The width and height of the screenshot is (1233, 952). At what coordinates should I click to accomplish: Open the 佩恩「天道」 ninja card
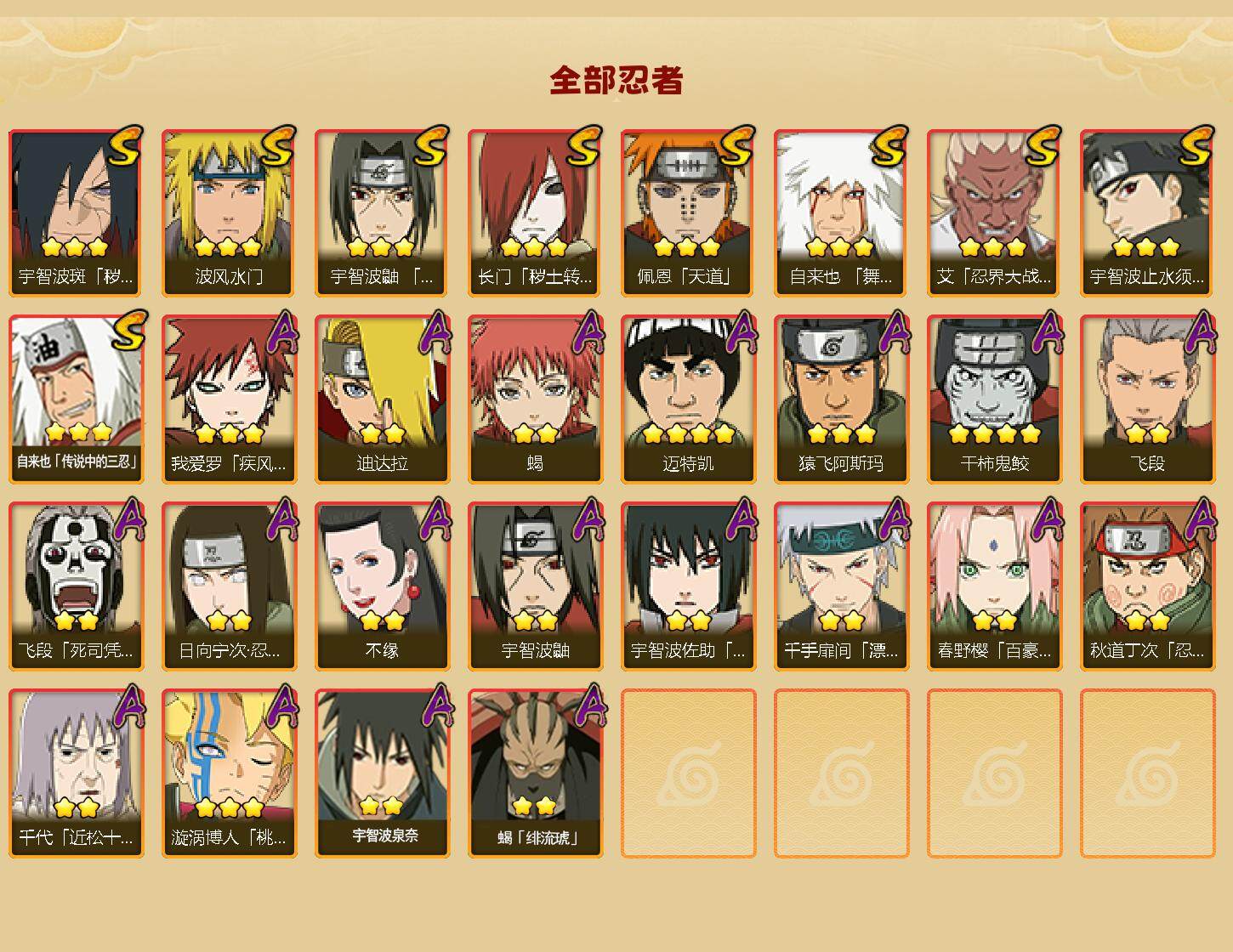pos(689,212)
